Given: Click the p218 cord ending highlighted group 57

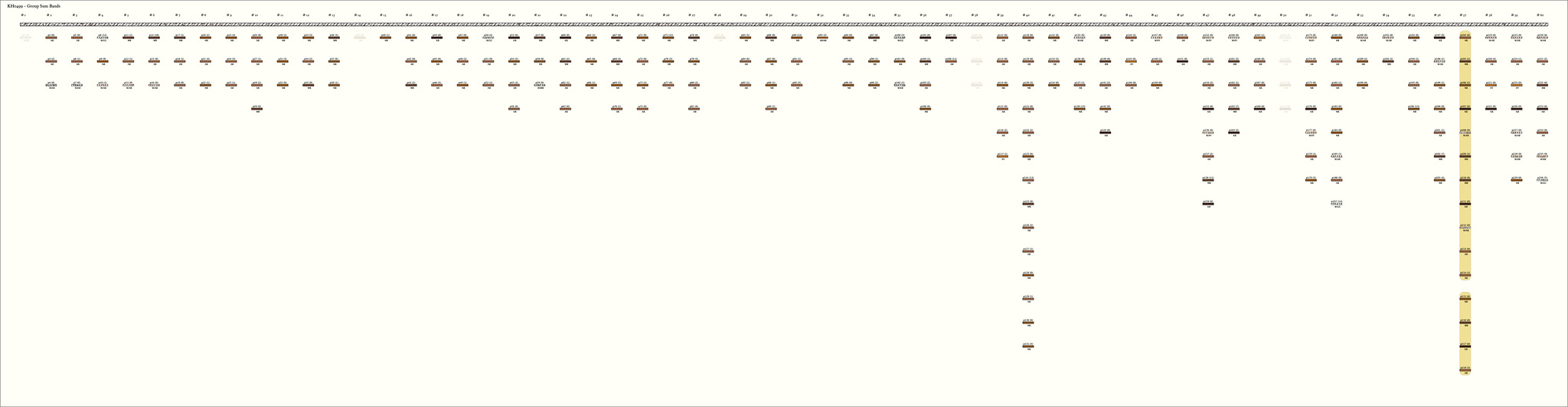Looking at the screenshot, I should tap(1465, 370).
